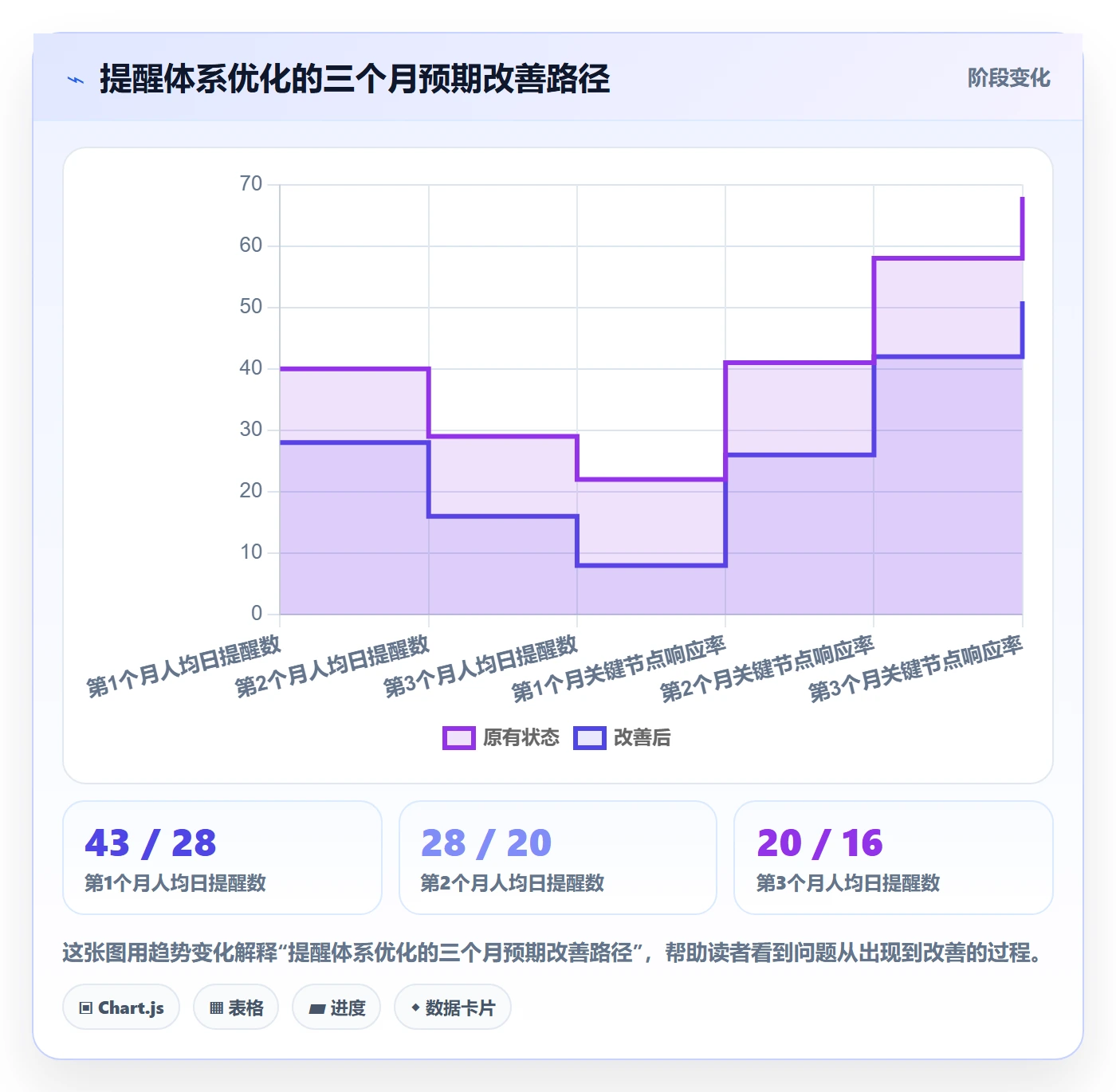1116x1092 pixels.
Task: Click the y-axis value 70
Action: pos(251,184)
